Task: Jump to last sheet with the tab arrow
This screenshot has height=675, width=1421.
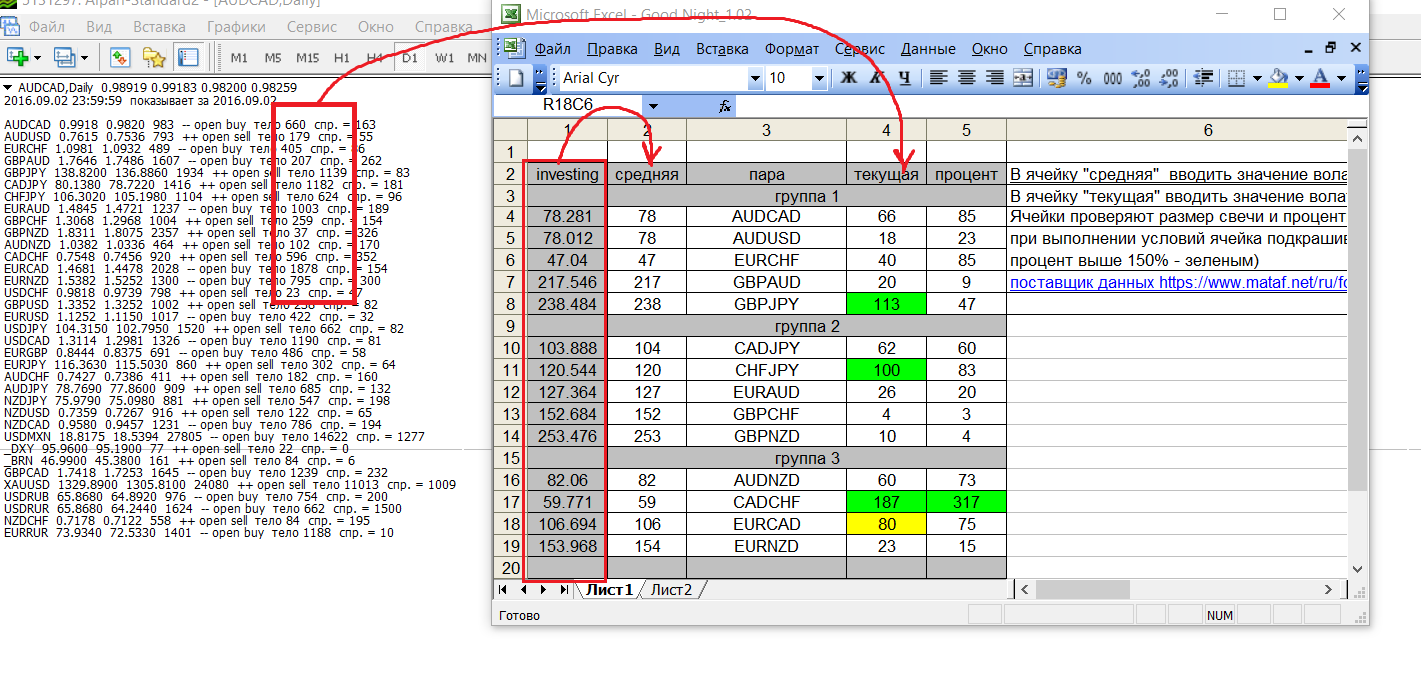Action: pyautogui.click(x=563, y=590)
